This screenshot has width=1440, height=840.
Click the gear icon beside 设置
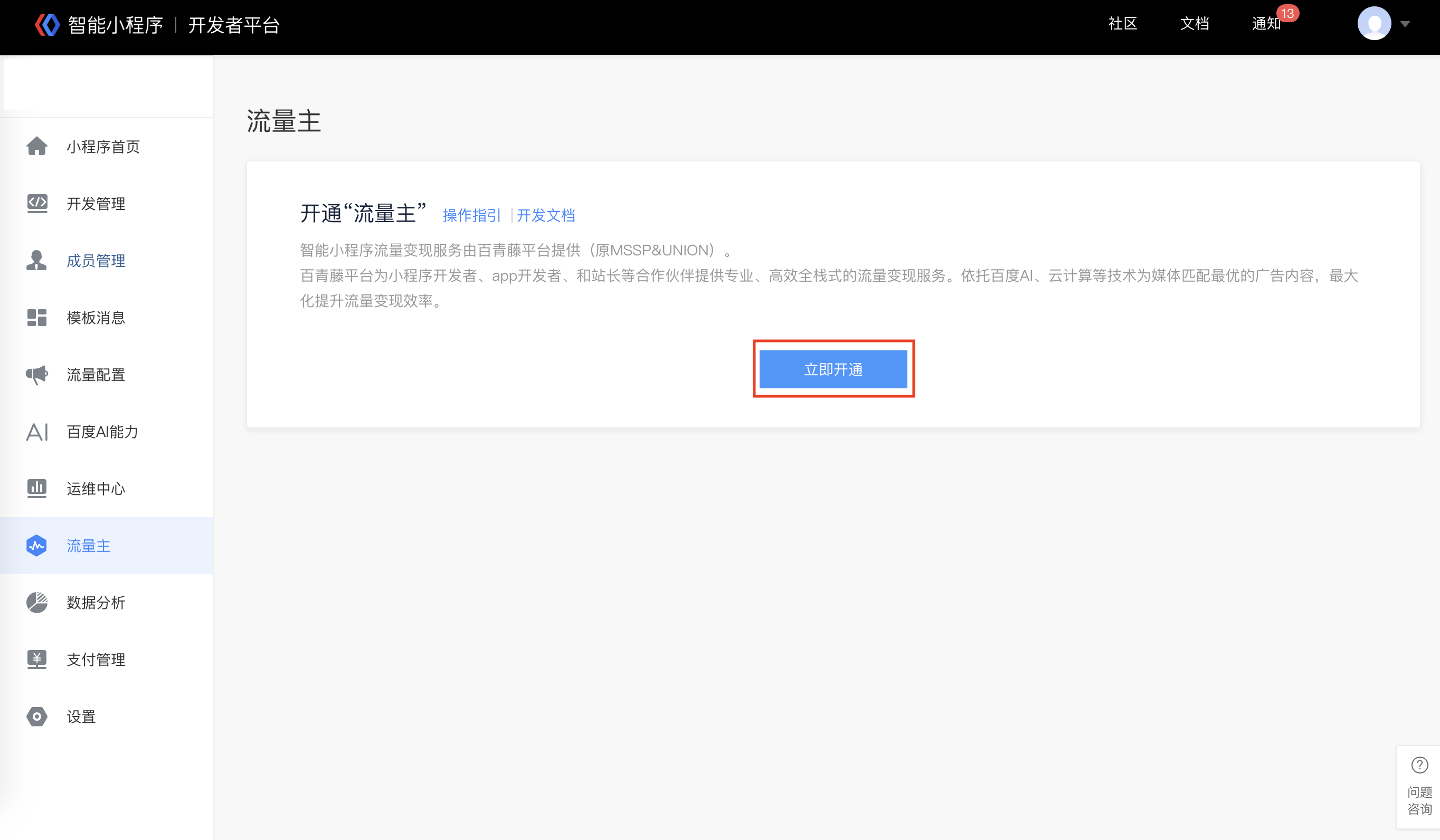pyautogui.click(x=37, y=717)
